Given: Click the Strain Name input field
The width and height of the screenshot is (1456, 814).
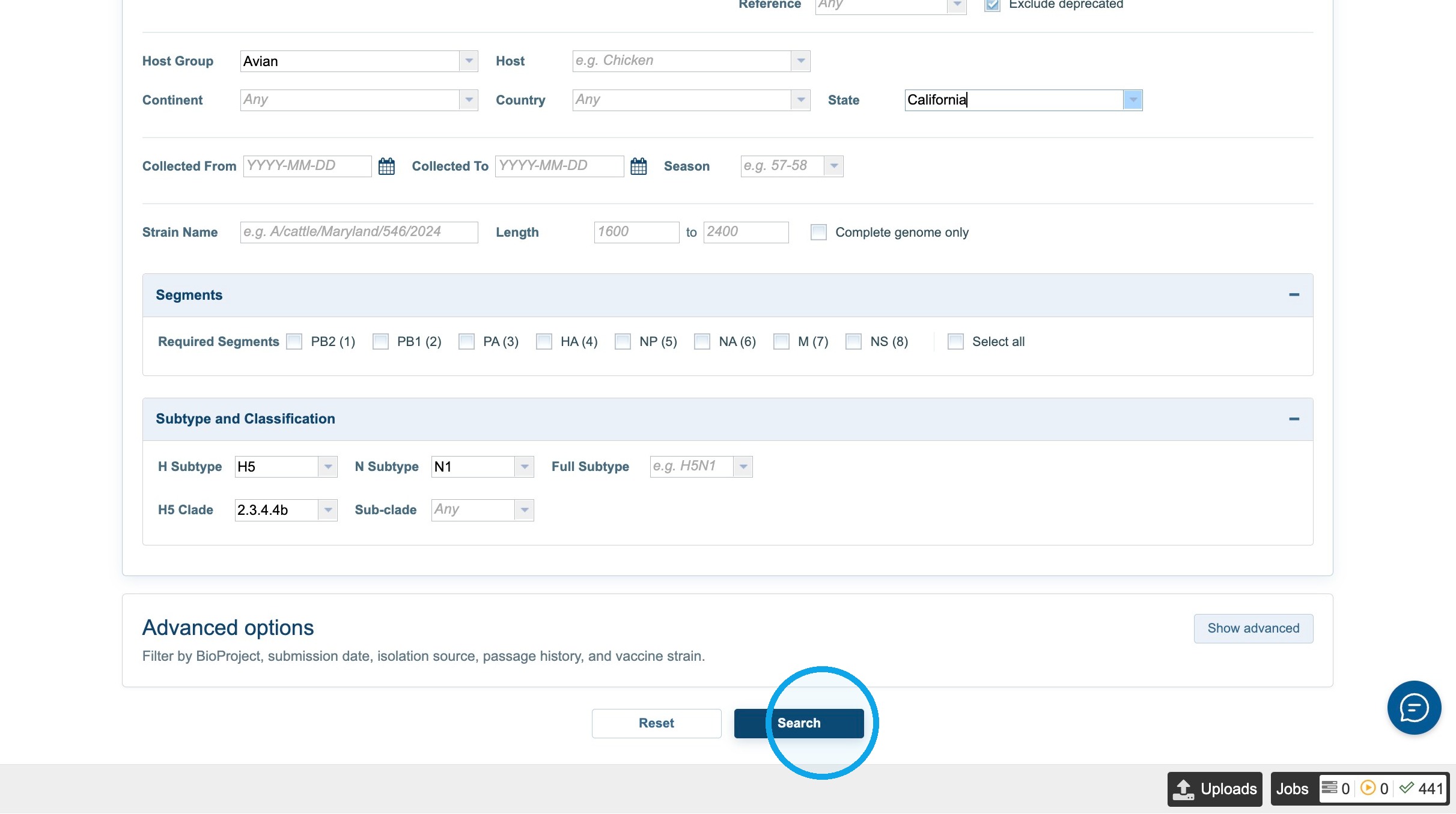Looking at the screenshot, I should (359, 232).
